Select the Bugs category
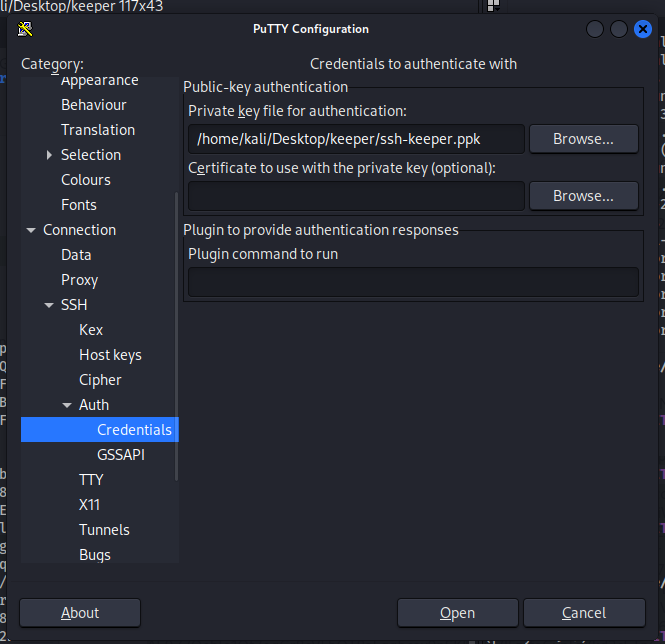This screenshot has height=644, width=665. click(x=95, y=555)
